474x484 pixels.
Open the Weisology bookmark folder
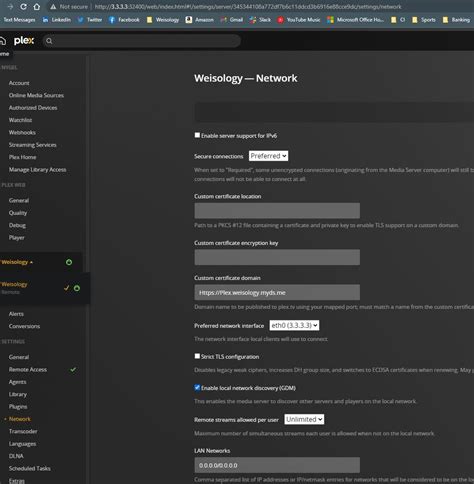[163, 20]
